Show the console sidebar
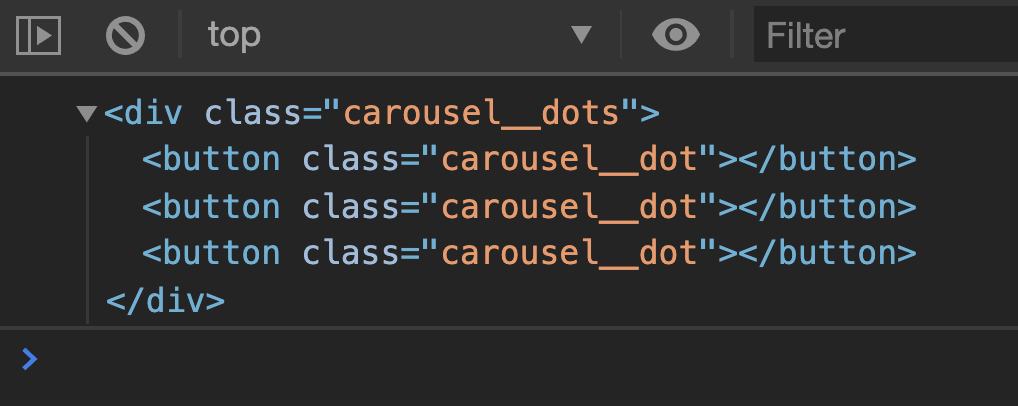The height and width of the screenshot is (406, 1018). pyautogui.click(x=39, y=36)
